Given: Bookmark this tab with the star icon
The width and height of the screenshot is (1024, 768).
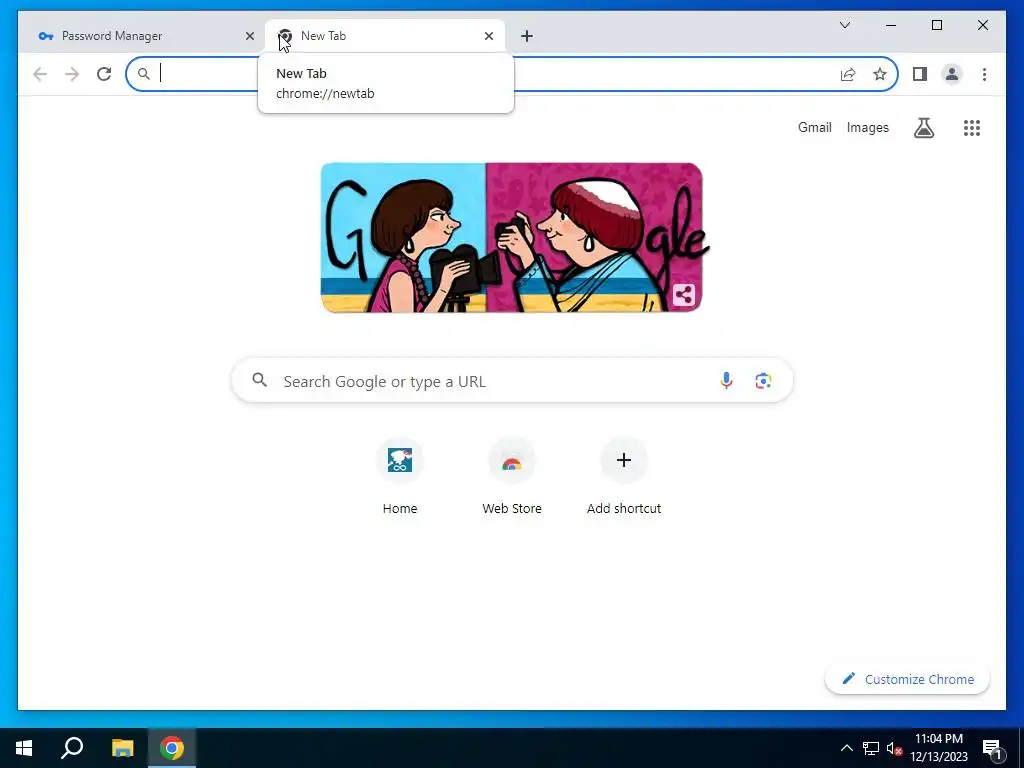Looking at the screenshot, I should [x=880, y=74].
